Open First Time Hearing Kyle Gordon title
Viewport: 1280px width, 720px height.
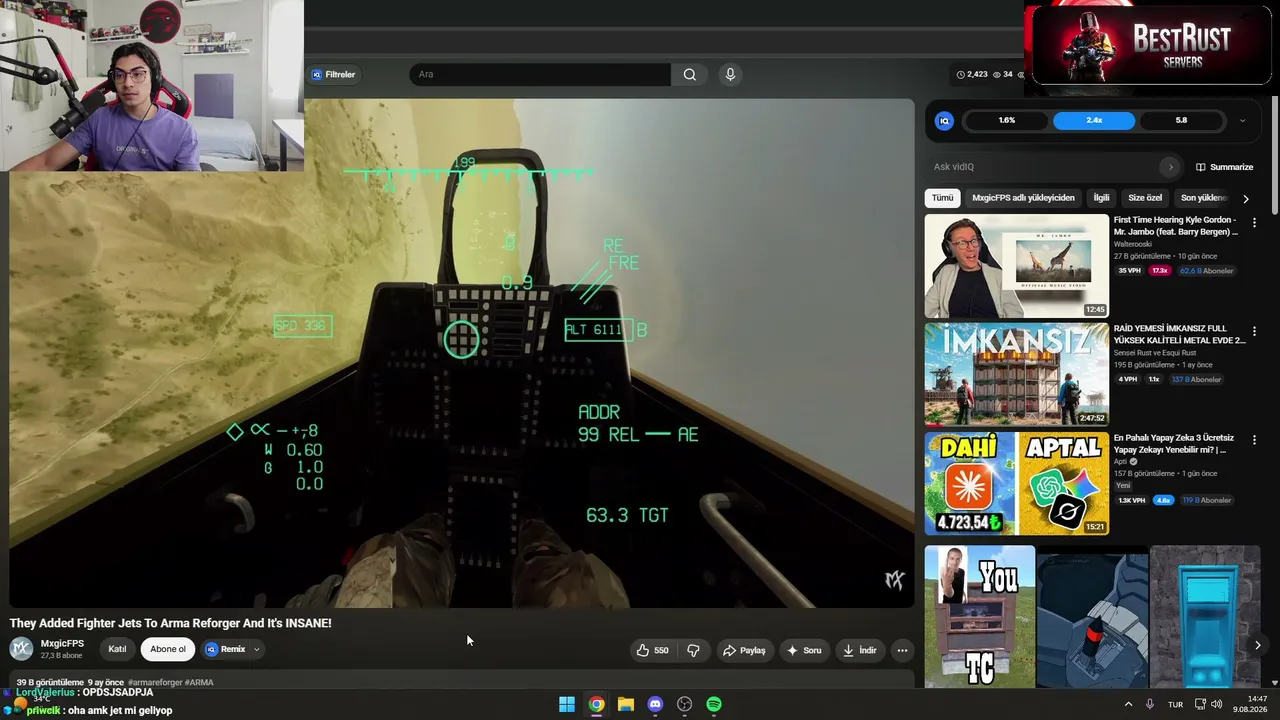tap(1175, 226)
